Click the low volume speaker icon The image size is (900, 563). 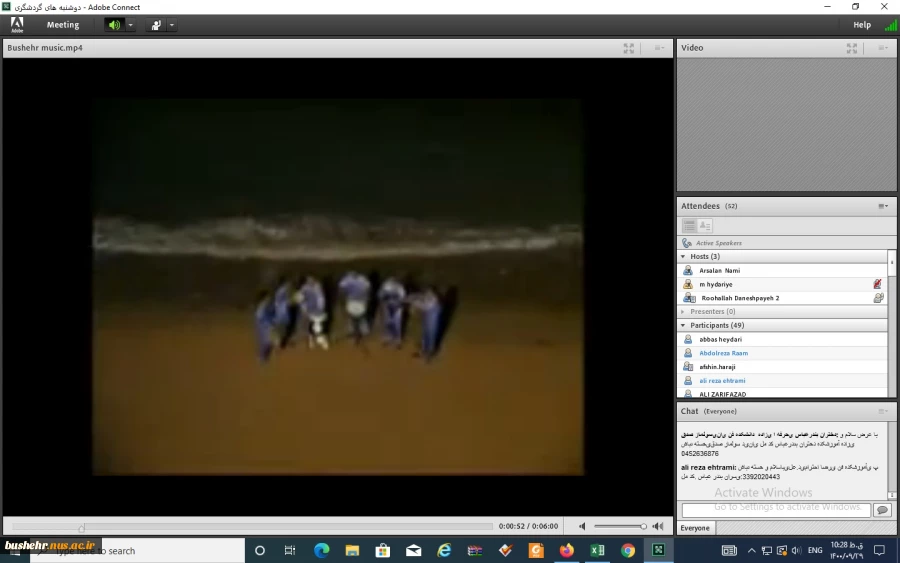[582, 526]
